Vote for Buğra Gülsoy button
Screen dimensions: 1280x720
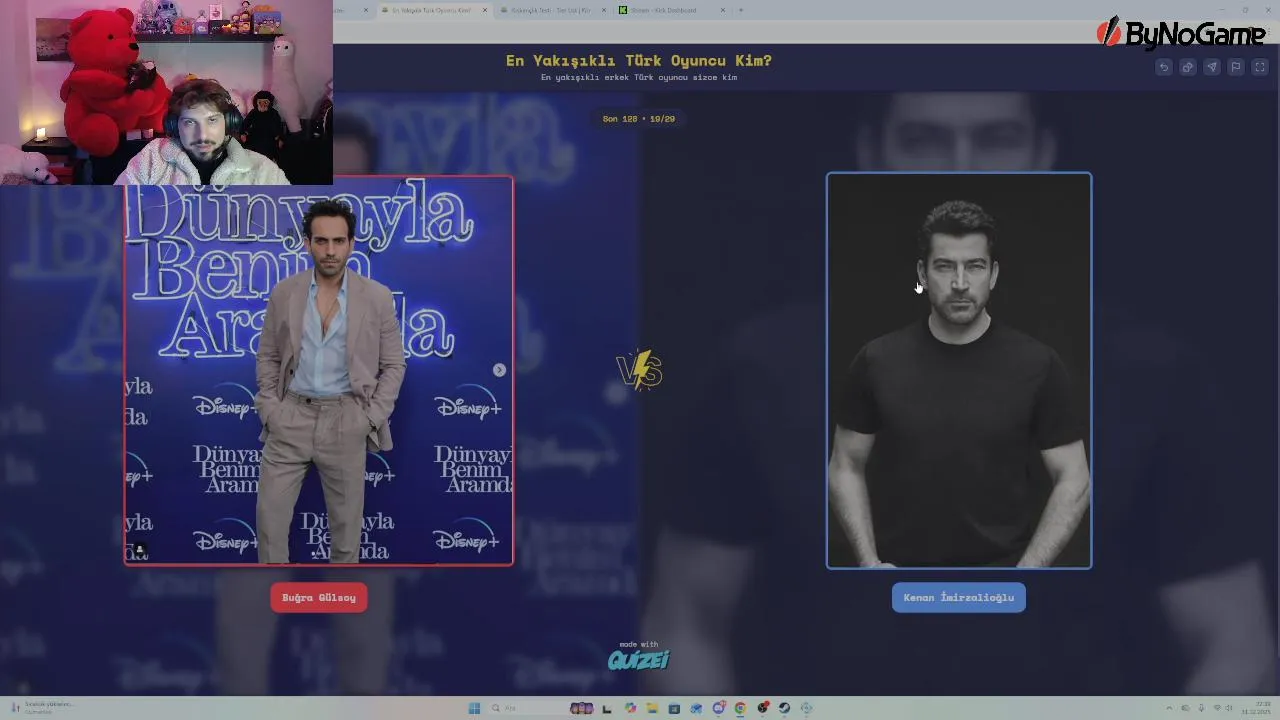[x=319, y=598]
